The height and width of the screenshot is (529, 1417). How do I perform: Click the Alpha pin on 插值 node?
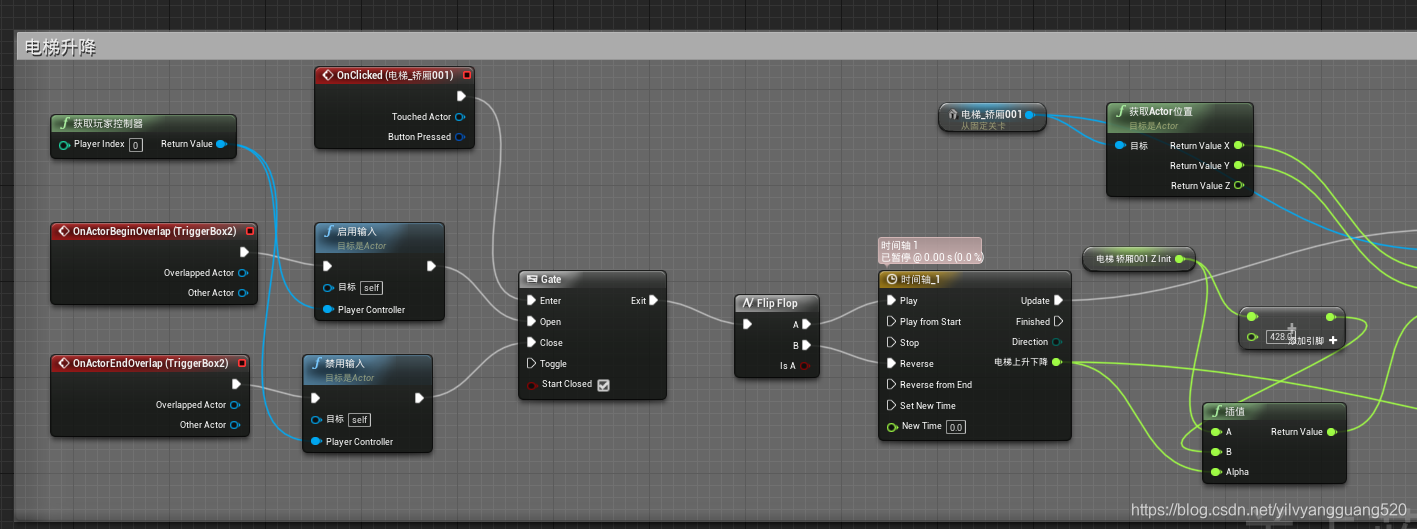[x=1216, y=472]
